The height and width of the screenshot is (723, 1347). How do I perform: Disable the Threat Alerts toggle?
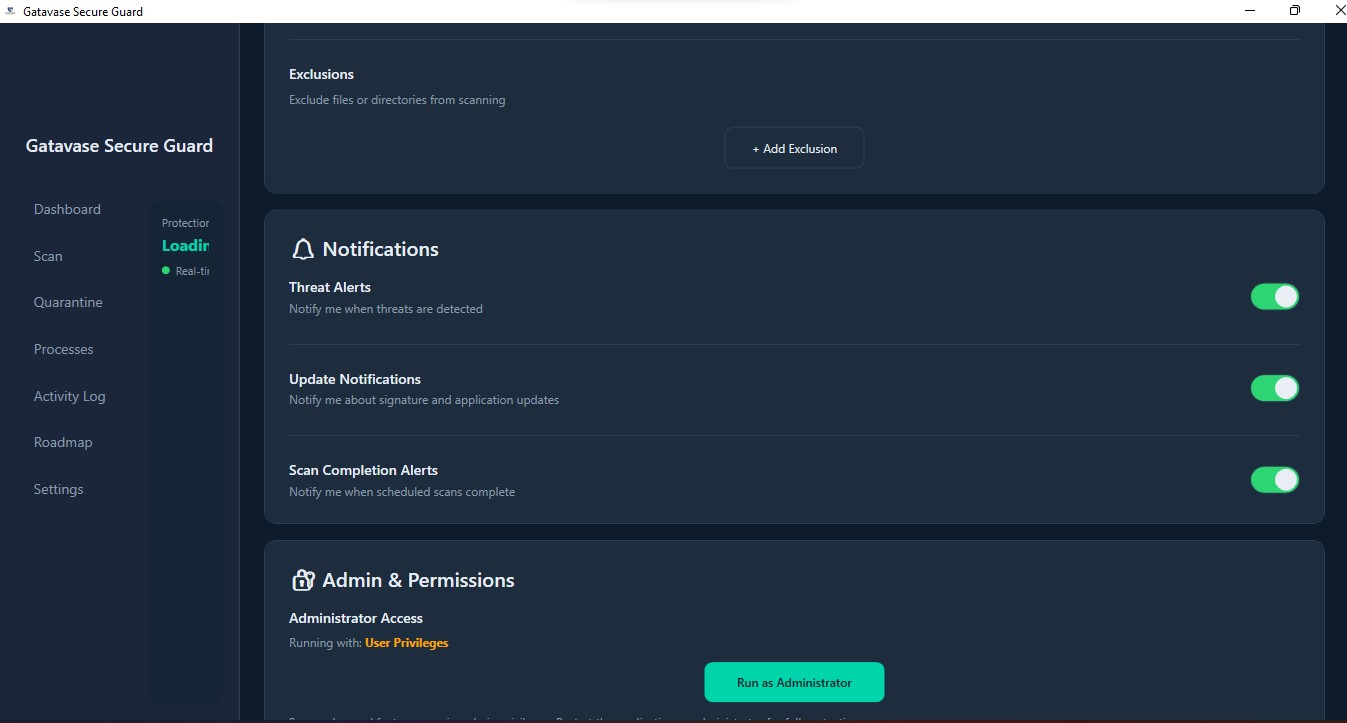1274,297
